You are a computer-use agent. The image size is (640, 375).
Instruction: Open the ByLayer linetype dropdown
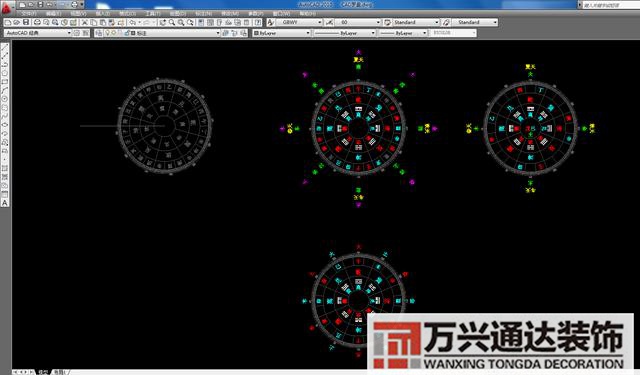345,33
